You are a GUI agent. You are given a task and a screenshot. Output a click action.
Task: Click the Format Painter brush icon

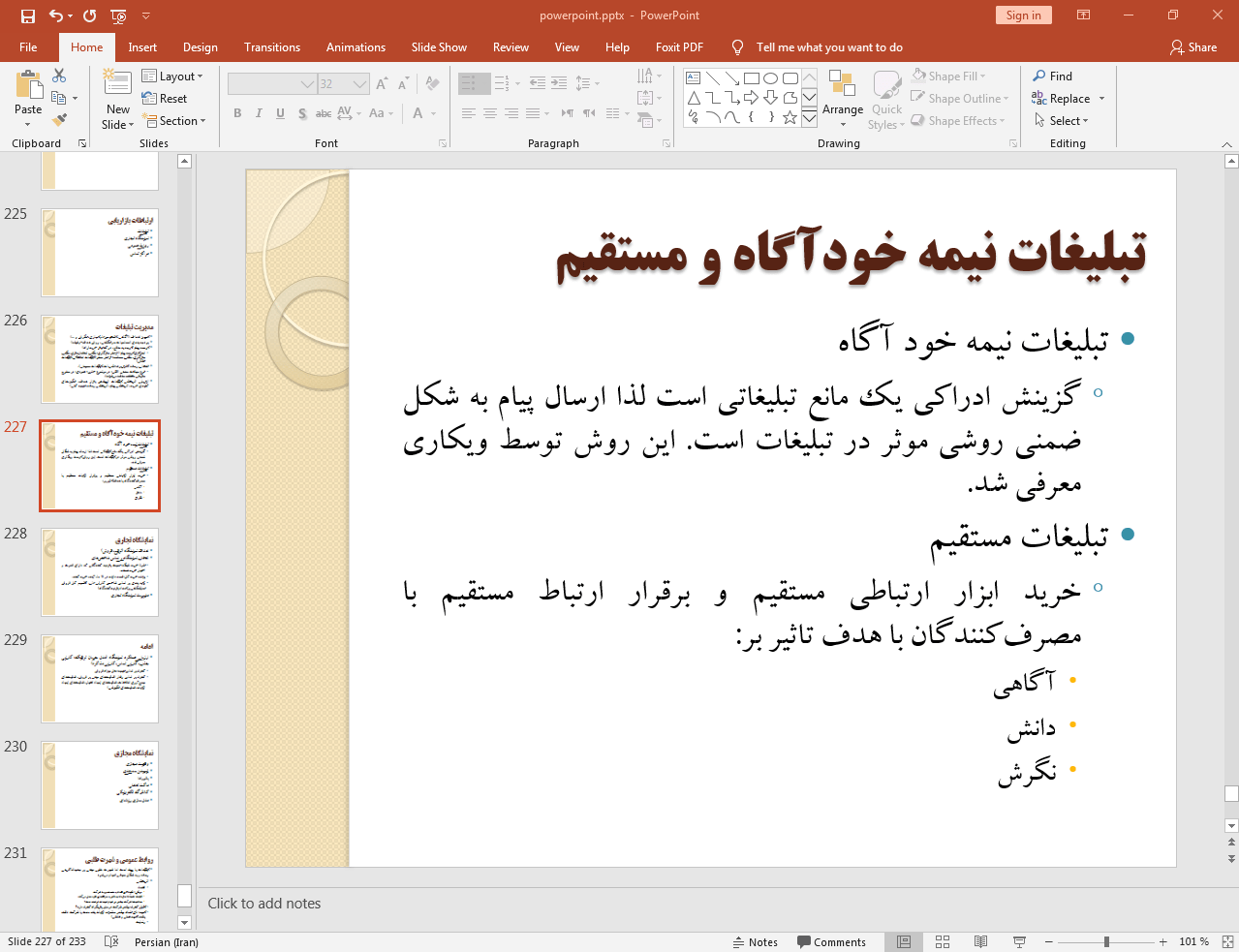(x=59, y=120)
